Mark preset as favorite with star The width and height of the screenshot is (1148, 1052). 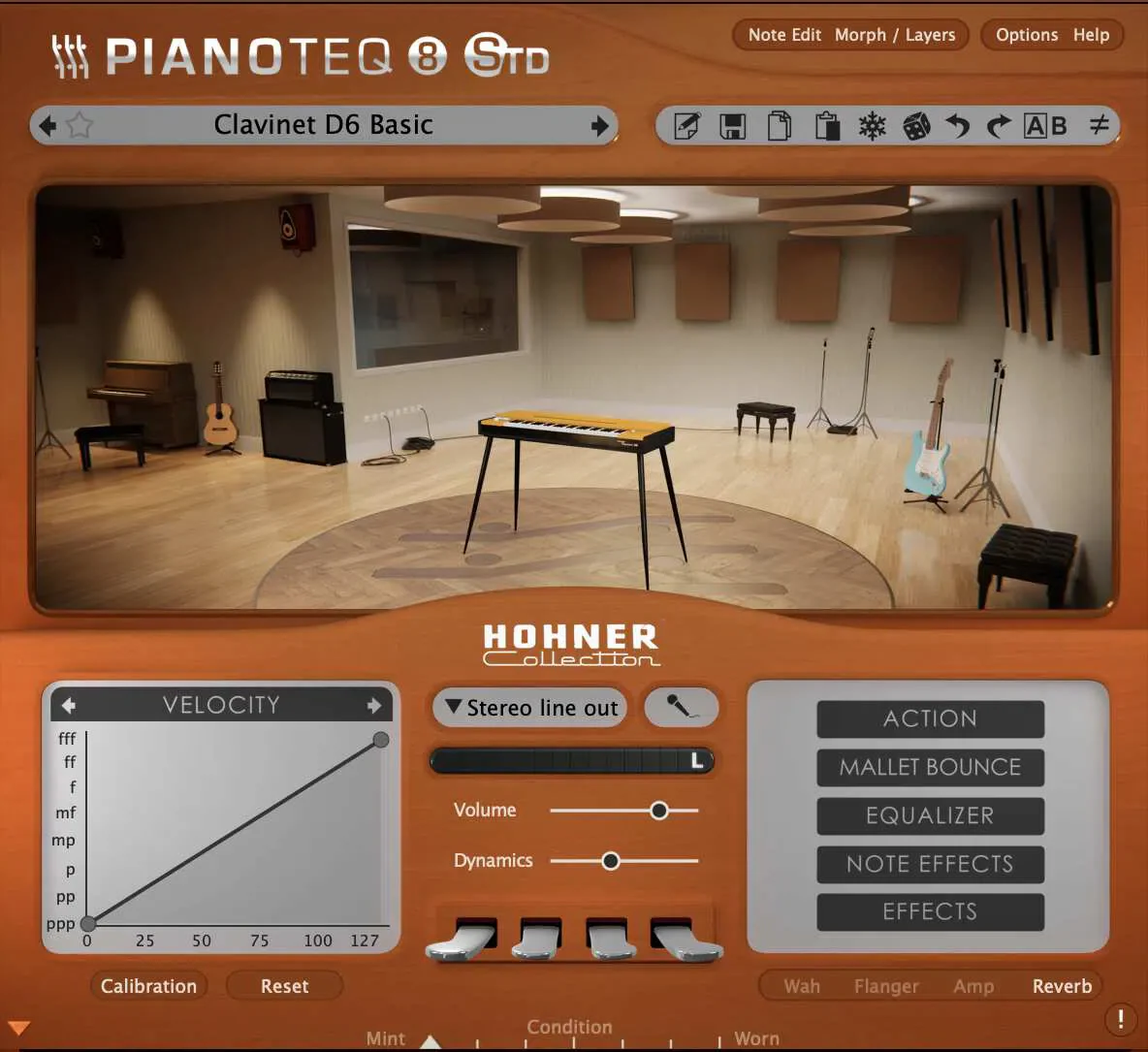(80, 125)
